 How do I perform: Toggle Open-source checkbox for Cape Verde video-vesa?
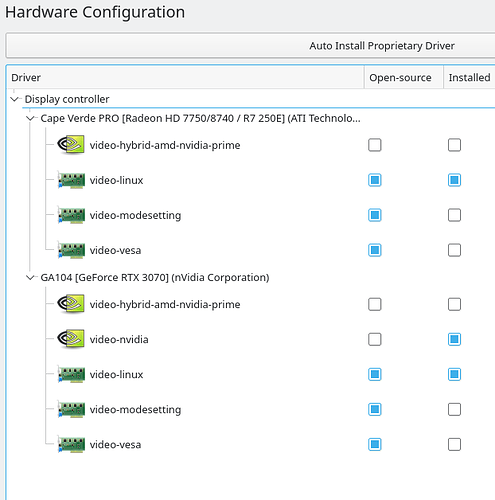tap(375, 250)
